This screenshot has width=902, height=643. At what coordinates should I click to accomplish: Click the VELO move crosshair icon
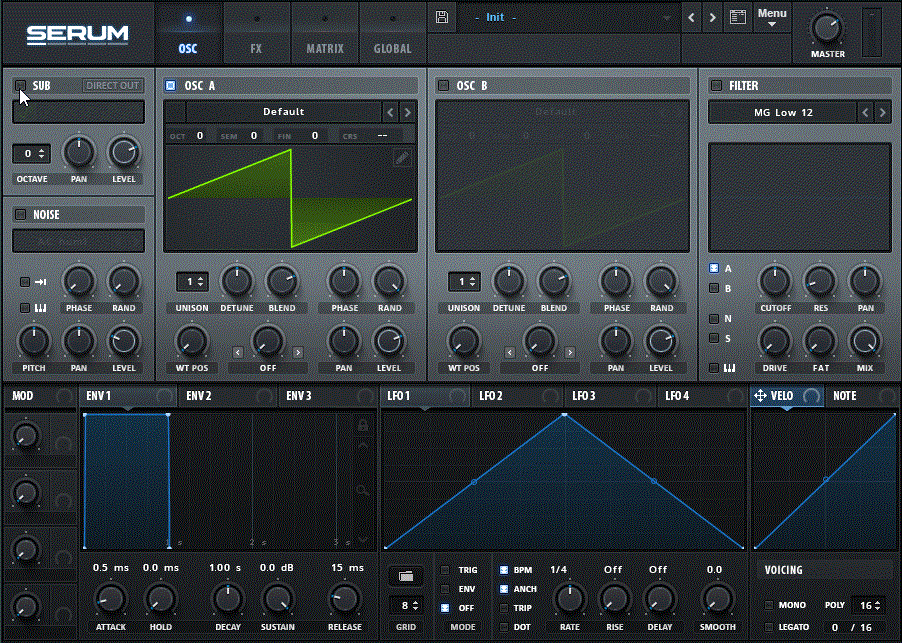pyautogui.click(x=760, y=396)
